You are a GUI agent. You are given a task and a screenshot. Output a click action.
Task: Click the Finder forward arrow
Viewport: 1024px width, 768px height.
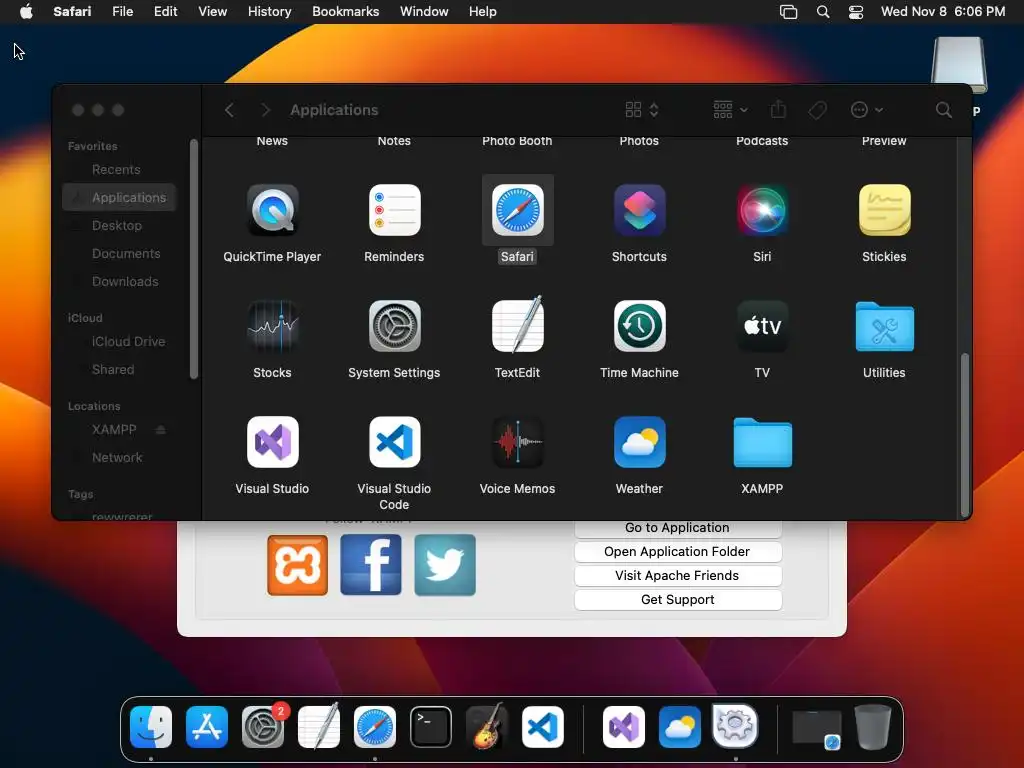[265, 110]
